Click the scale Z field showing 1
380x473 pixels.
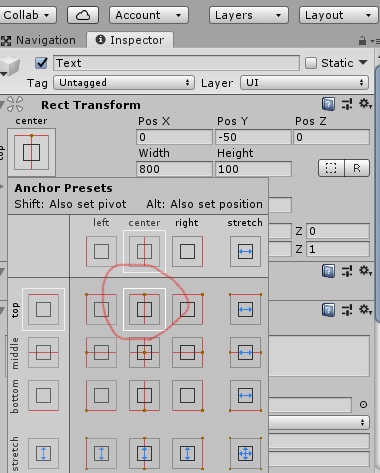(x=338, y=249)
